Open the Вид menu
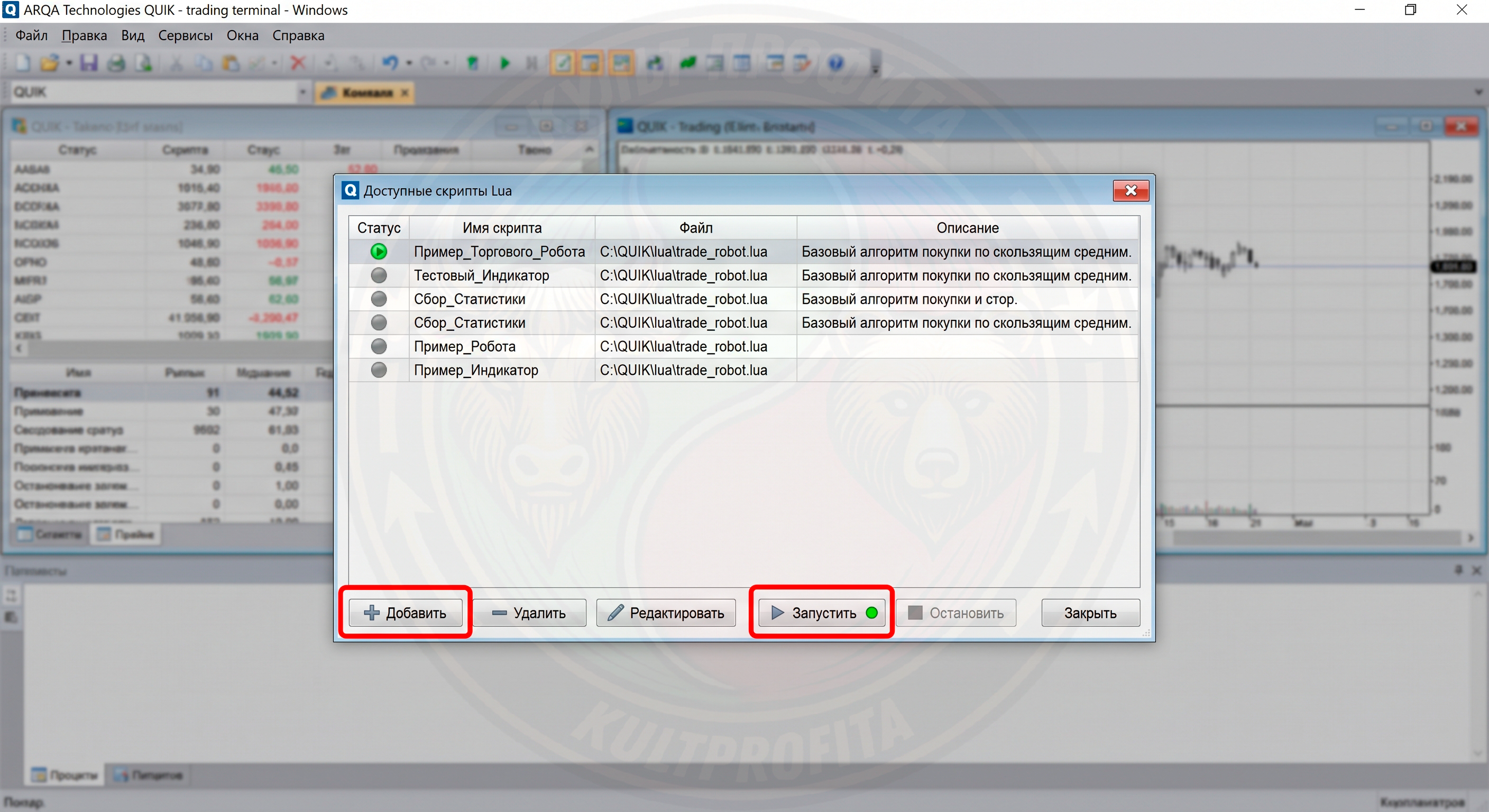 point(132,35)
